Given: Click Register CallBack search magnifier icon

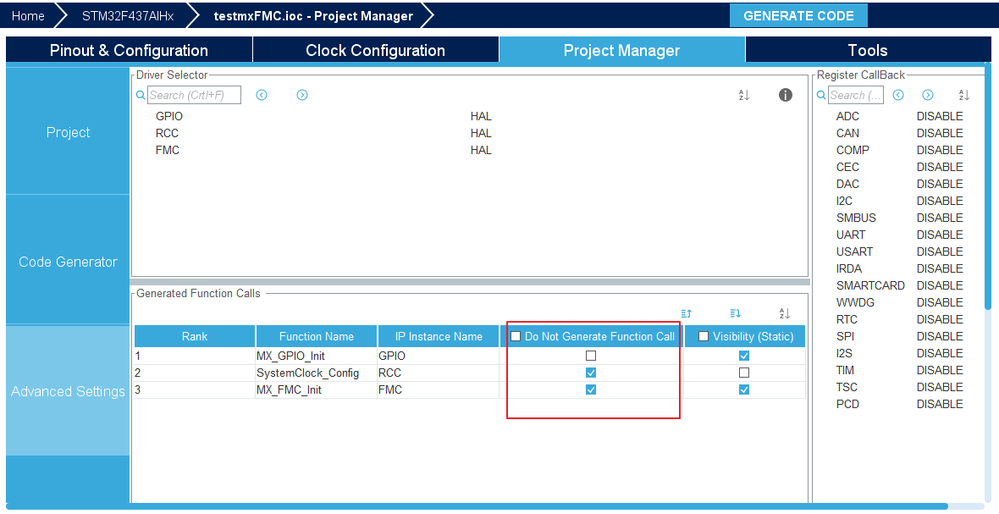Looking at the screenshot, I should [821, 95].
